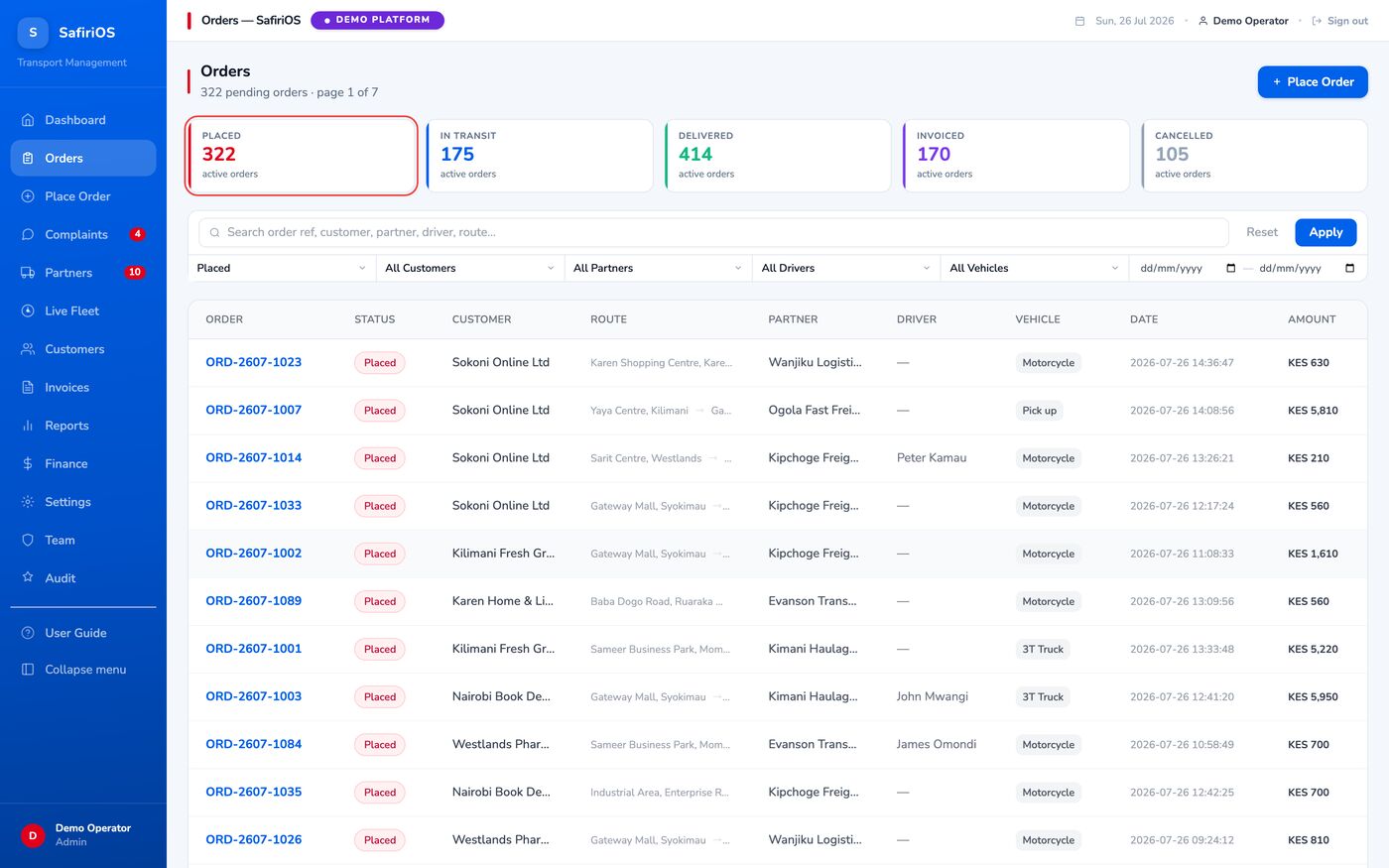Apply the order filters
The width and height of the screenshot is (1389, 868).
1326,232
